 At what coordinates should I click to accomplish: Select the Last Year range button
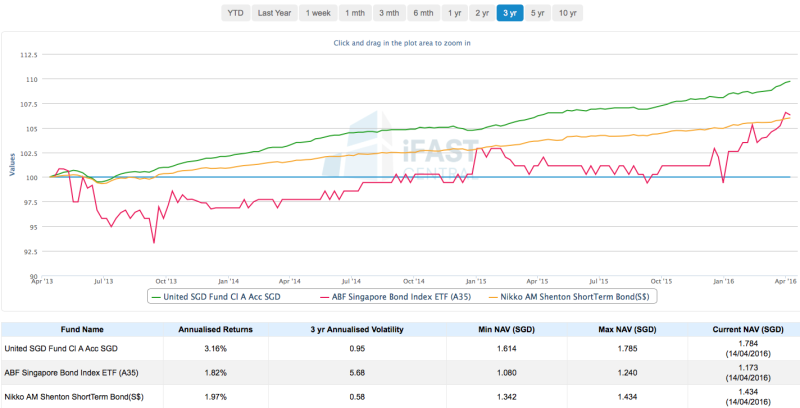274,13
